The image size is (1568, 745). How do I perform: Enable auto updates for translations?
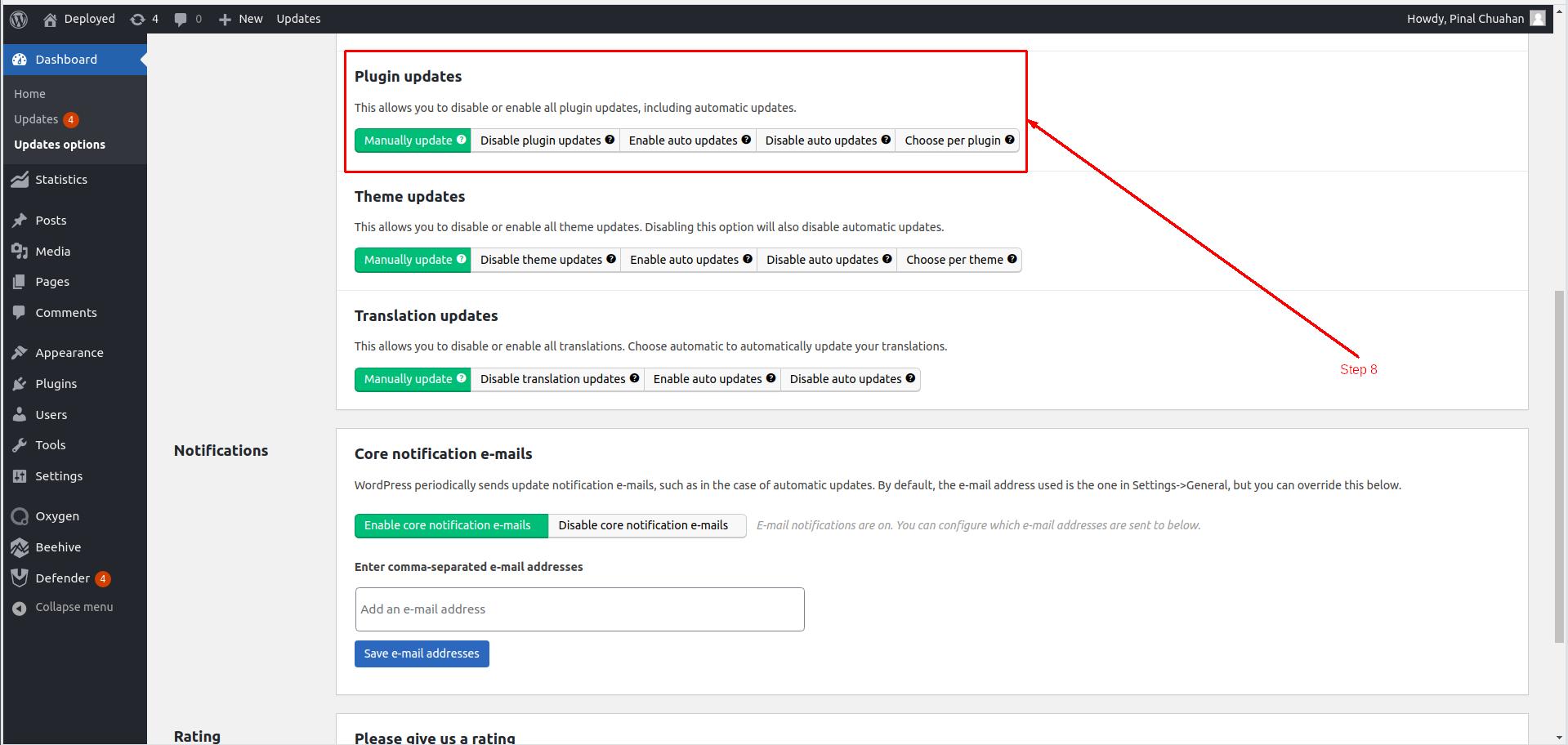(x=713, y=379)
